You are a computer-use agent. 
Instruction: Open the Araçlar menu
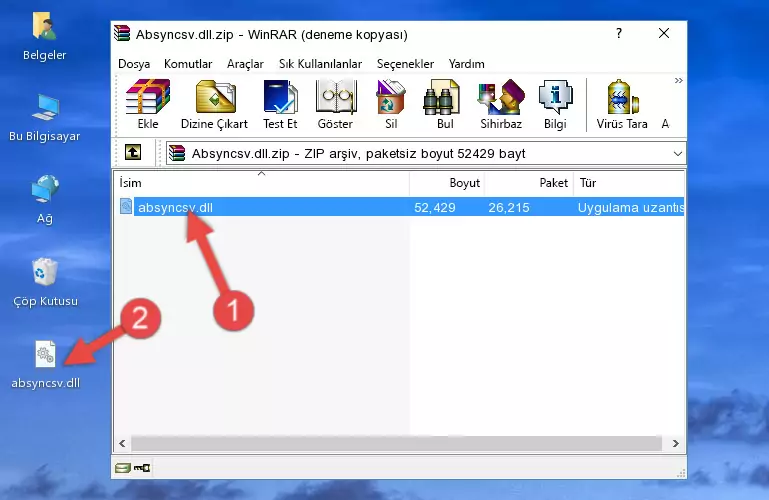(245, 64)
